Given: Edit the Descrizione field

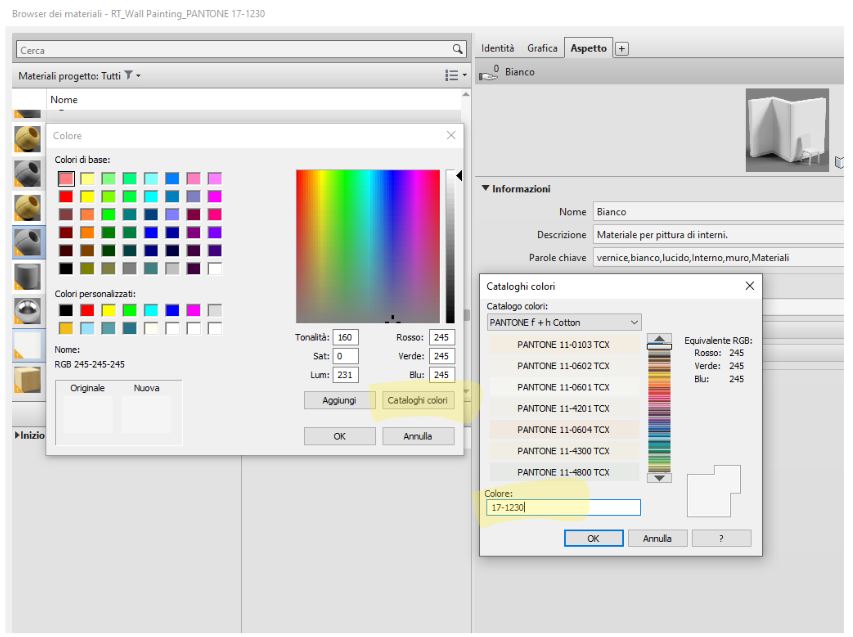Looking at the screenshot, I should tap(718, 234).
